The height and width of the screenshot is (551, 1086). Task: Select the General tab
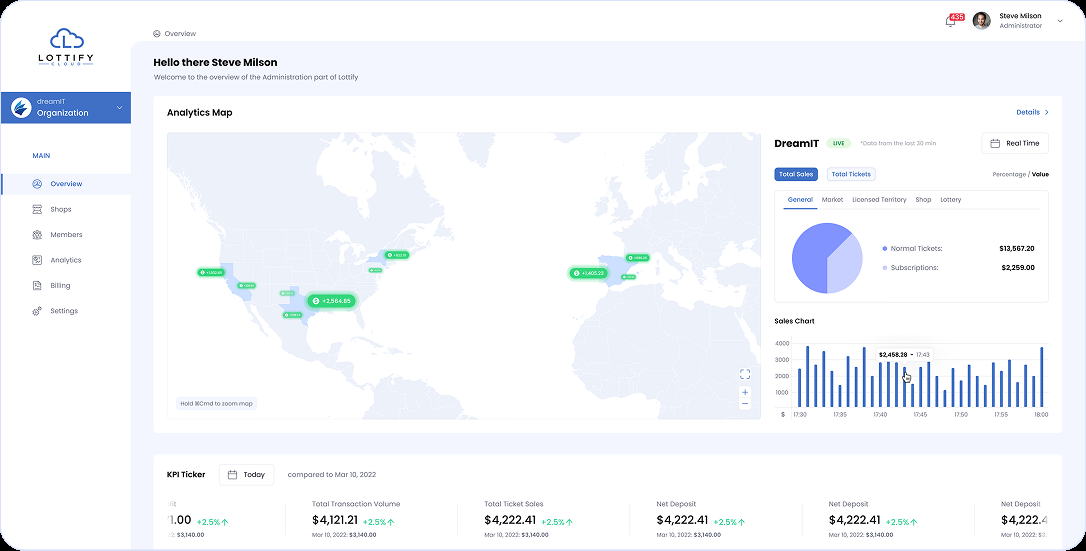coord(800,199)
